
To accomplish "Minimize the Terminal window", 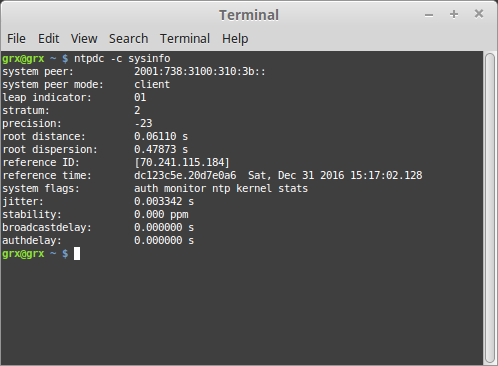I will pyautogui.click(x=429, y=15).
